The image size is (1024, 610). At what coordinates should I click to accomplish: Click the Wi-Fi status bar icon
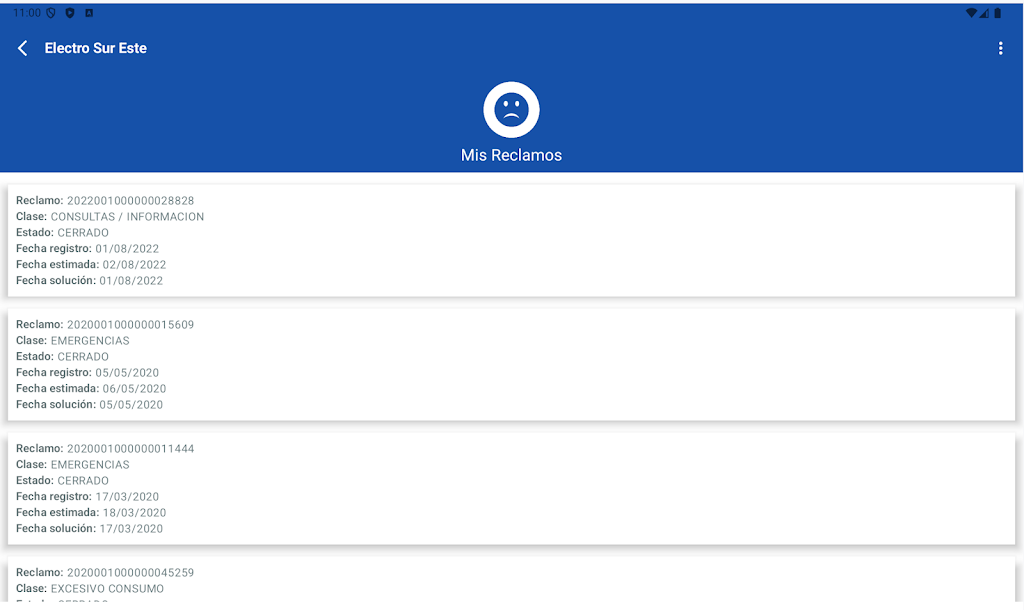click(x=970, y=13)
